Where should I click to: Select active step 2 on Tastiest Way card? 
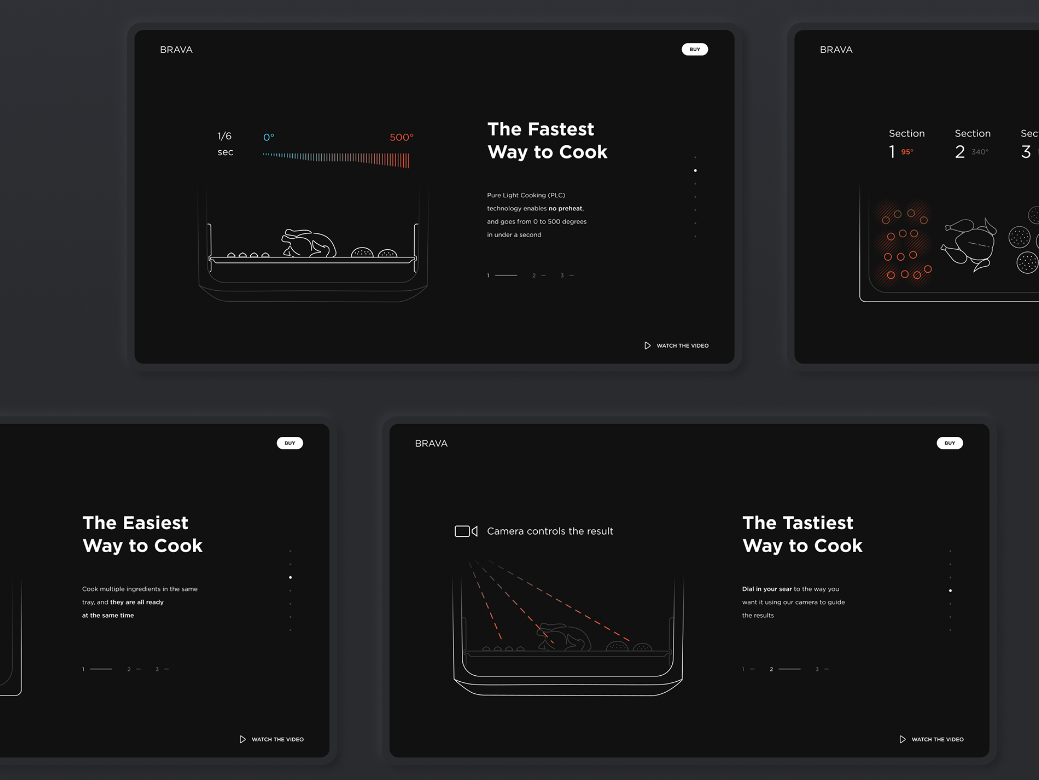point(785,669)
